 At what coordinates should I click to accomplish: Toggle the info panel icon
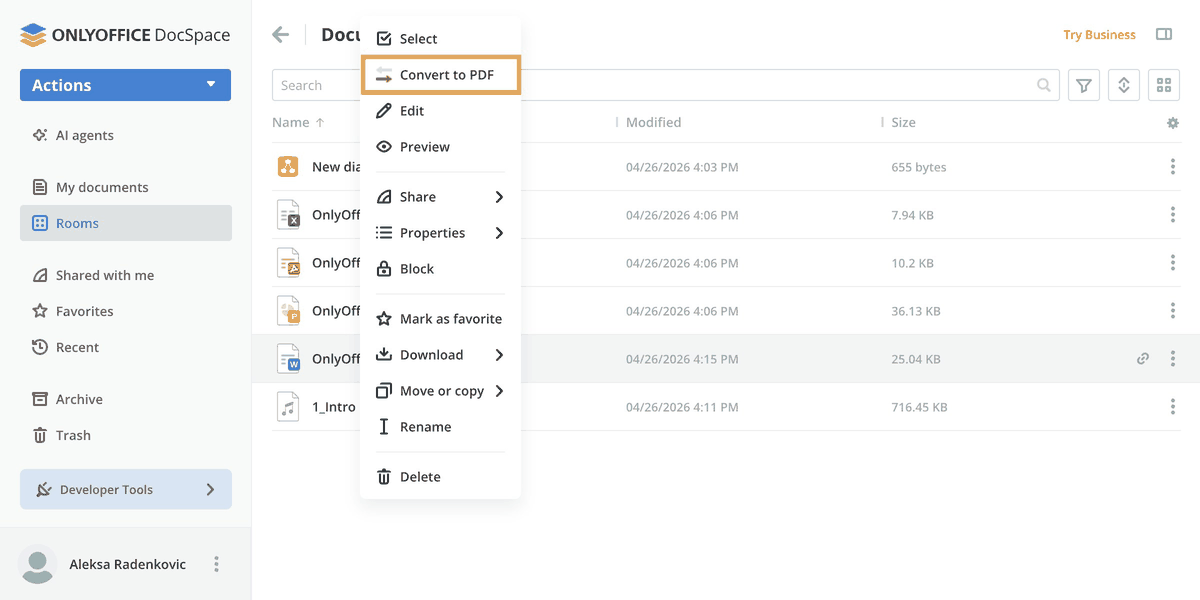click(x=1164, y=35)
